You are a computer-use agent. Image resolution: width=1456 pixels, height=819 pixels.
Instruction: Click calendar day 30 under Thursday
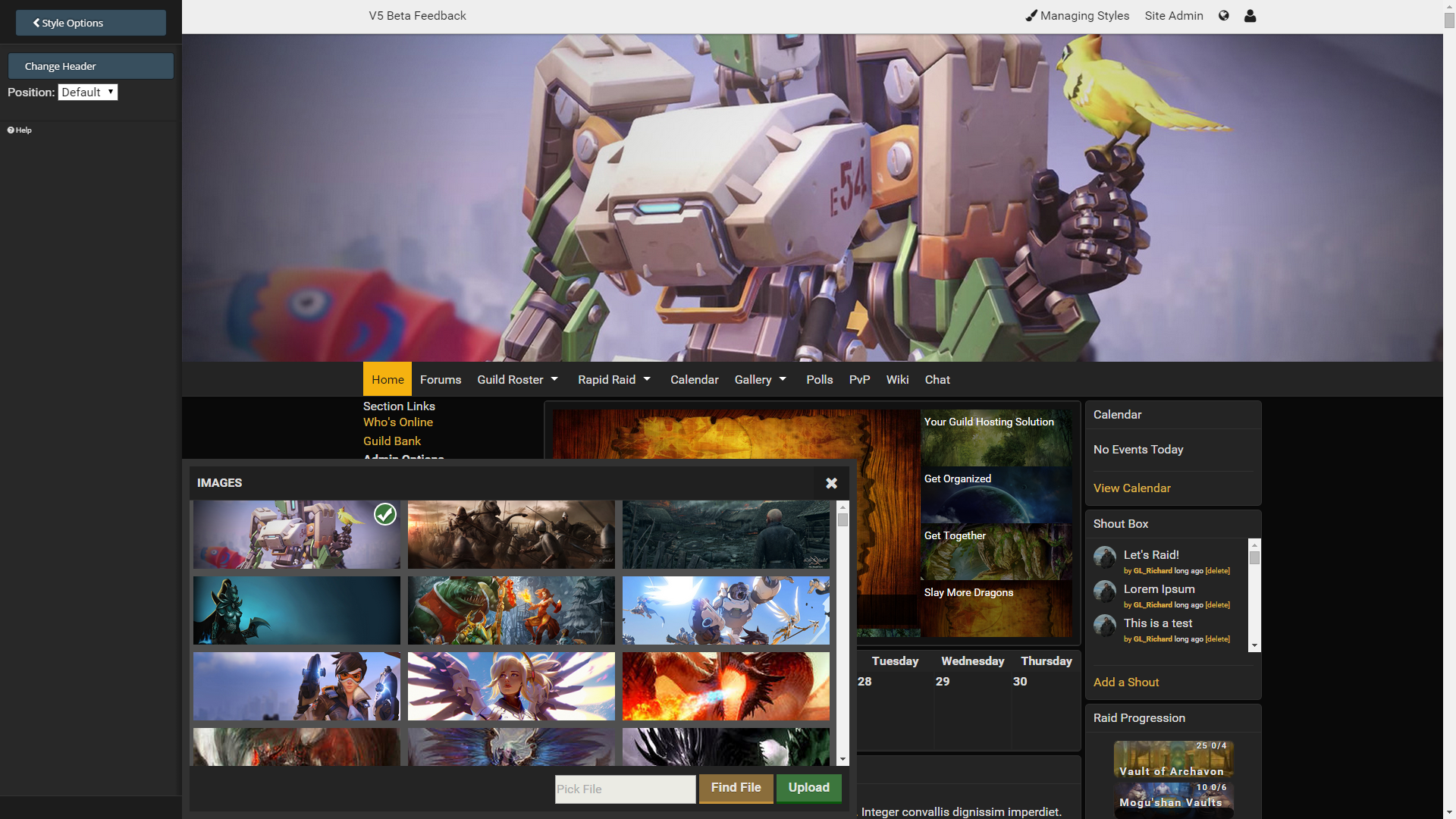pos(1020,682)
